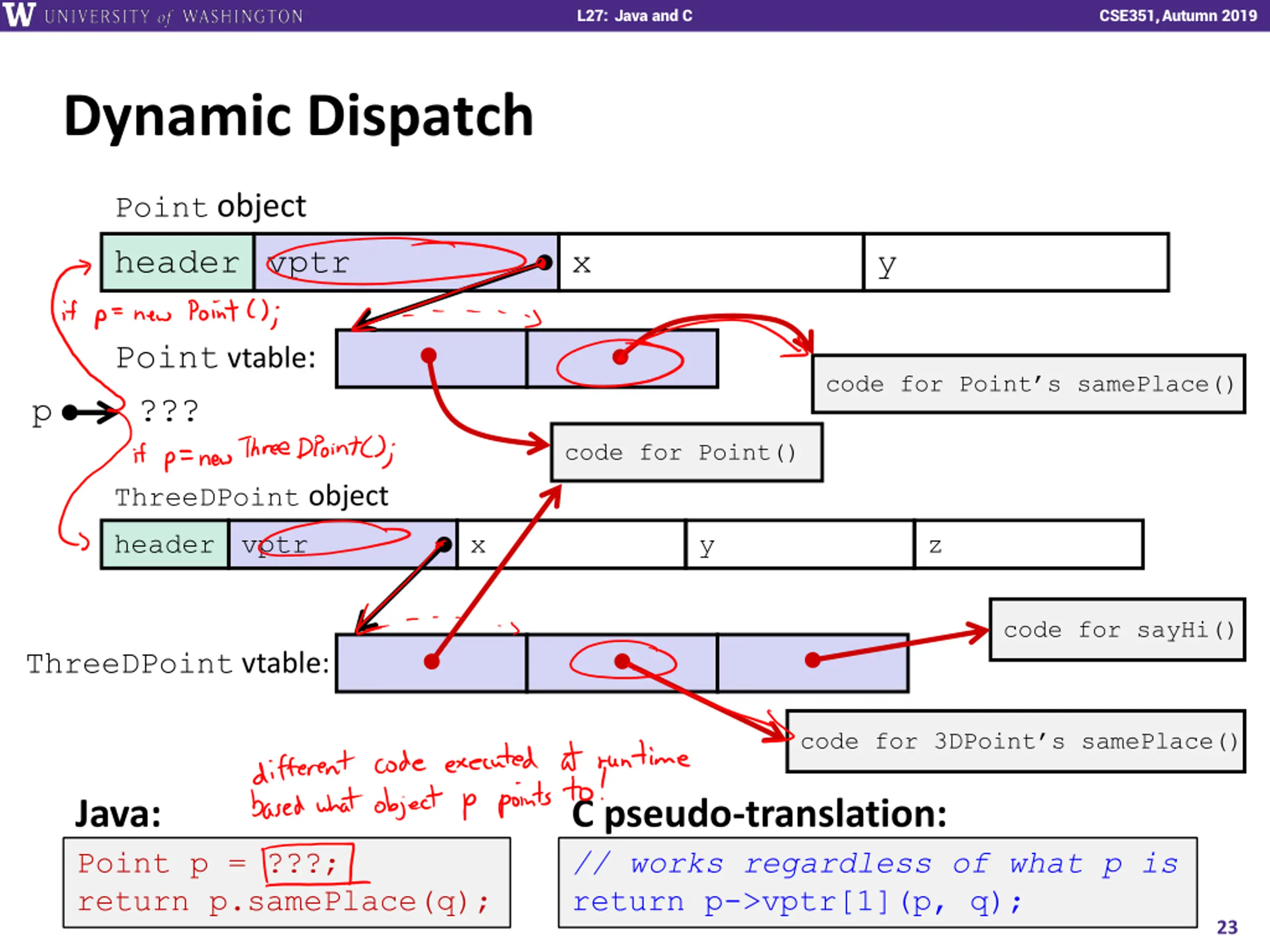Select the green header cell of Point object
The image size is (1270, 952).
coord(178,262)
